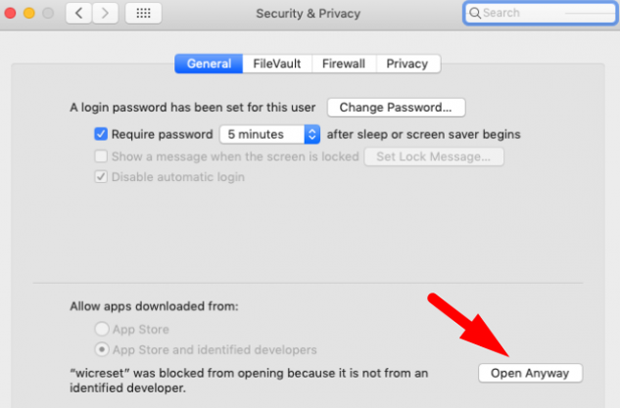Click the gray disabled zoom window button

[x=48, y=13]
